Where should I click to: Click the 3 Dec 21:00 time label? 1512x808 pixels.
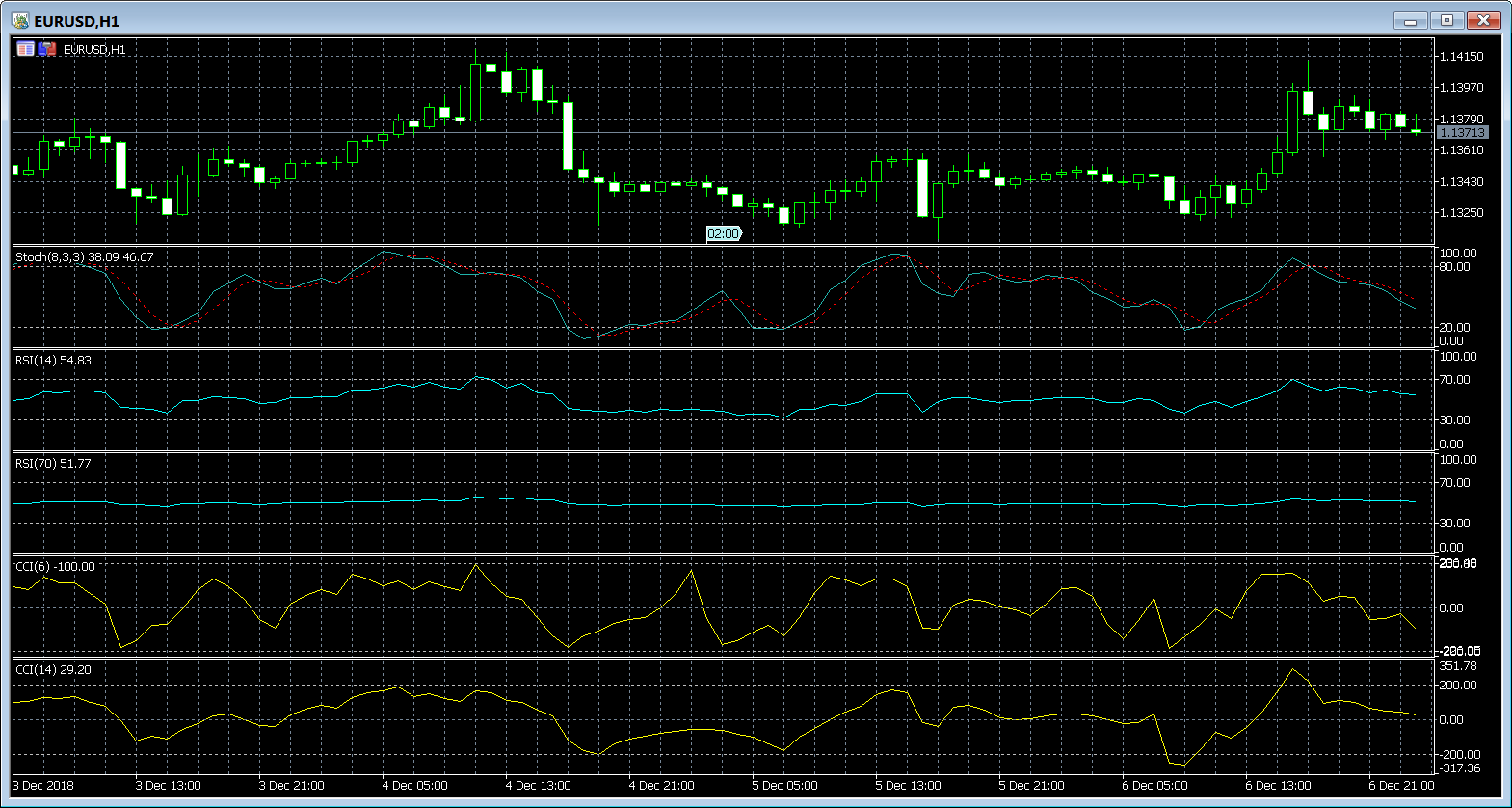291,786
